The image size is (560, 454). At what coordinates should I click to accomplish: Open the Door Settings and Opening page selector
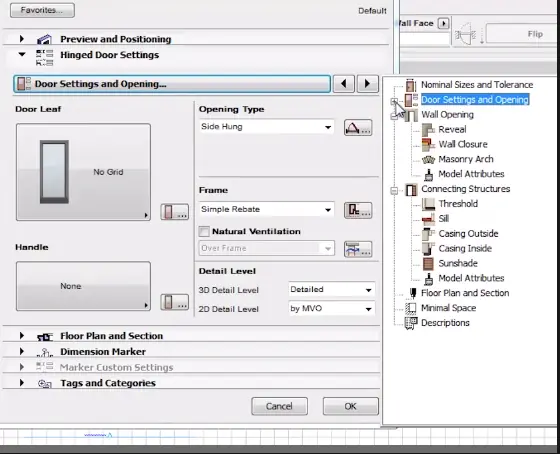coord(172,84)
